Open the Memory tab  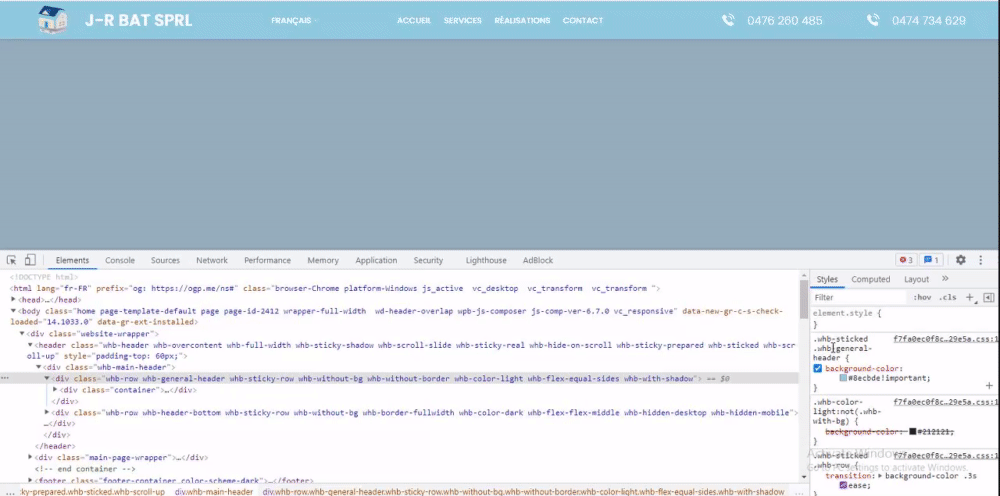(323, 260)
